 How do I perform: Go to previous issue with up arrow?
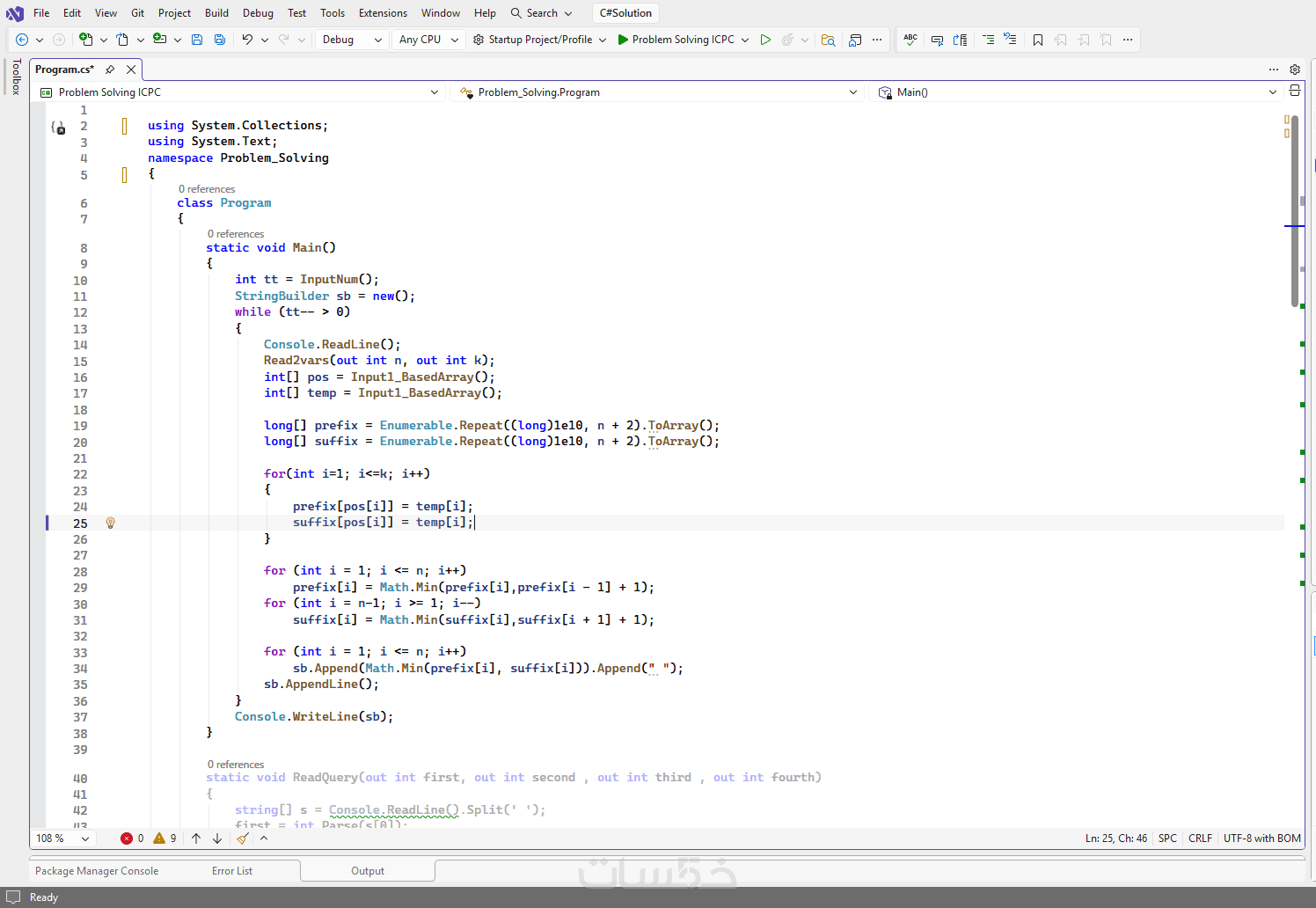[196, 838]
